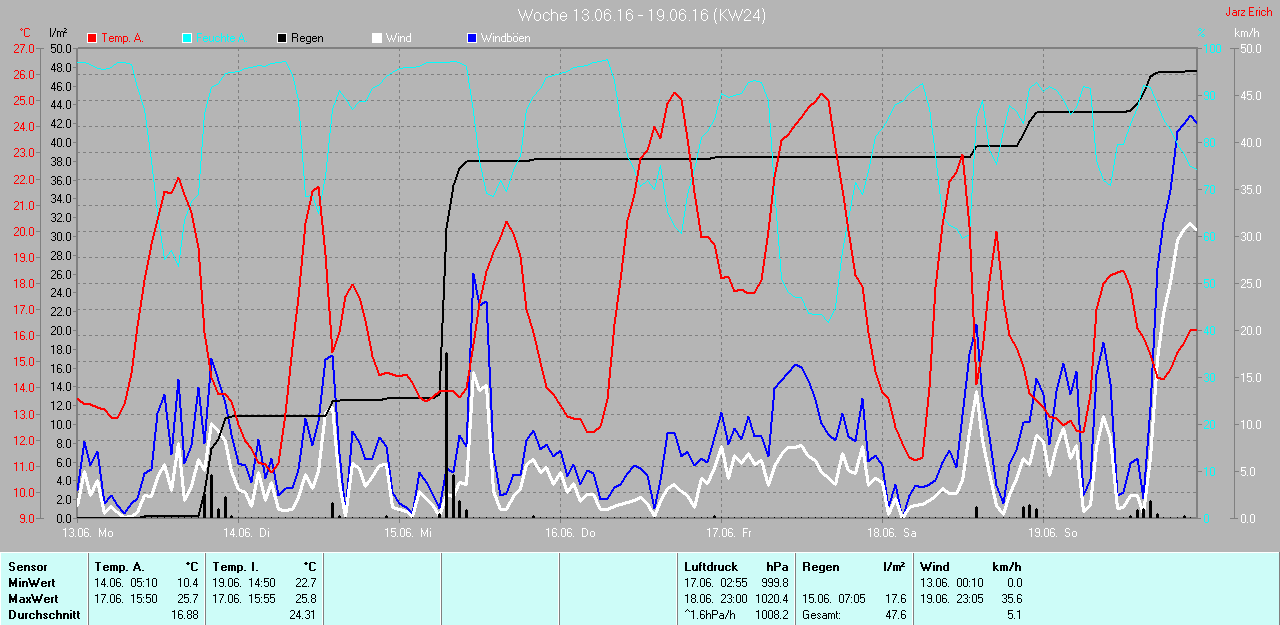
Task: Click Temp. A. maximum value "25.7"
Action: tap(187, 599)
